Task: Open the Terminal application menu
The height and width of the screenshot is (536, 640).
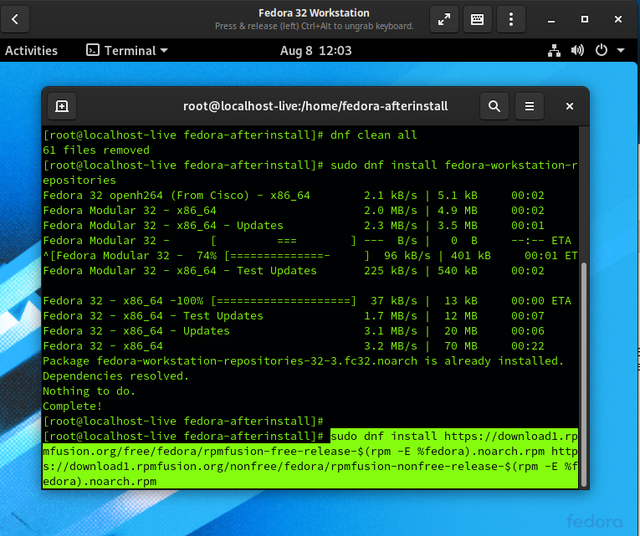Action: [127, 51]
